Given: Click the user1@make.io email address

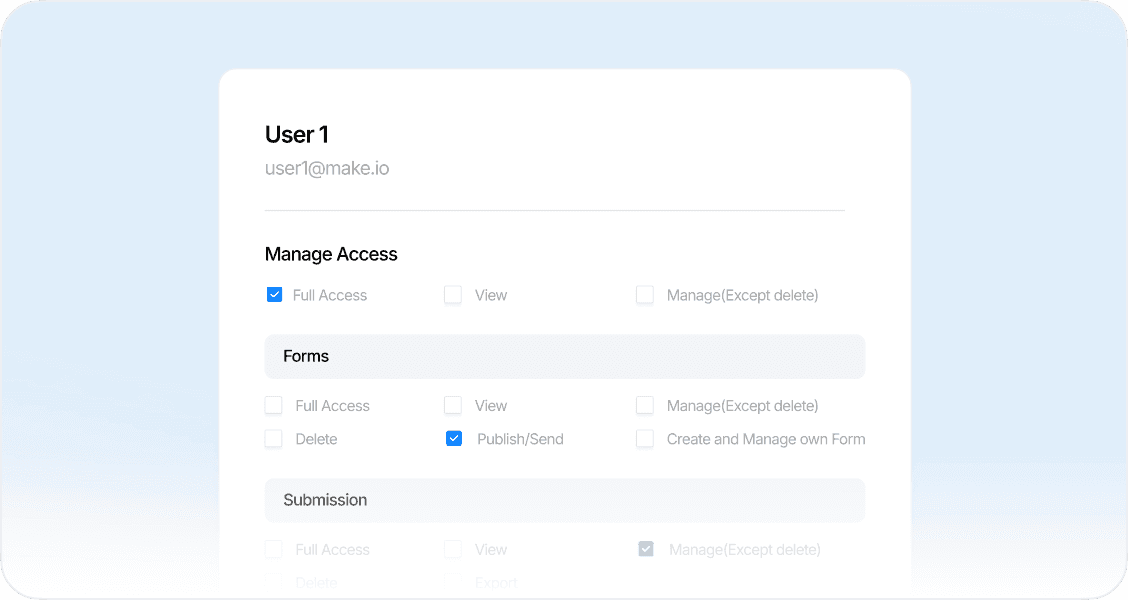Looking at the screenshot, I should [327, 168].
